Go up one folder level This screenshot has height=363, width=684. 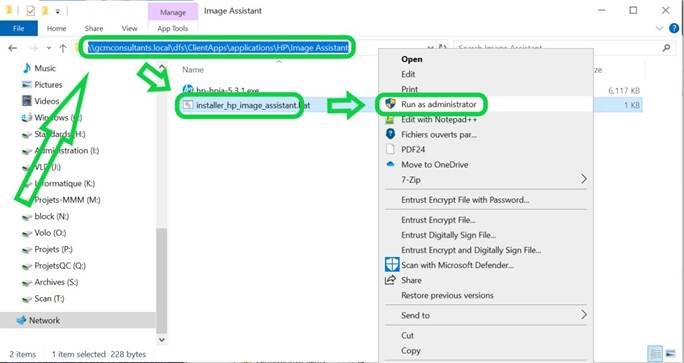pos(63,48)
